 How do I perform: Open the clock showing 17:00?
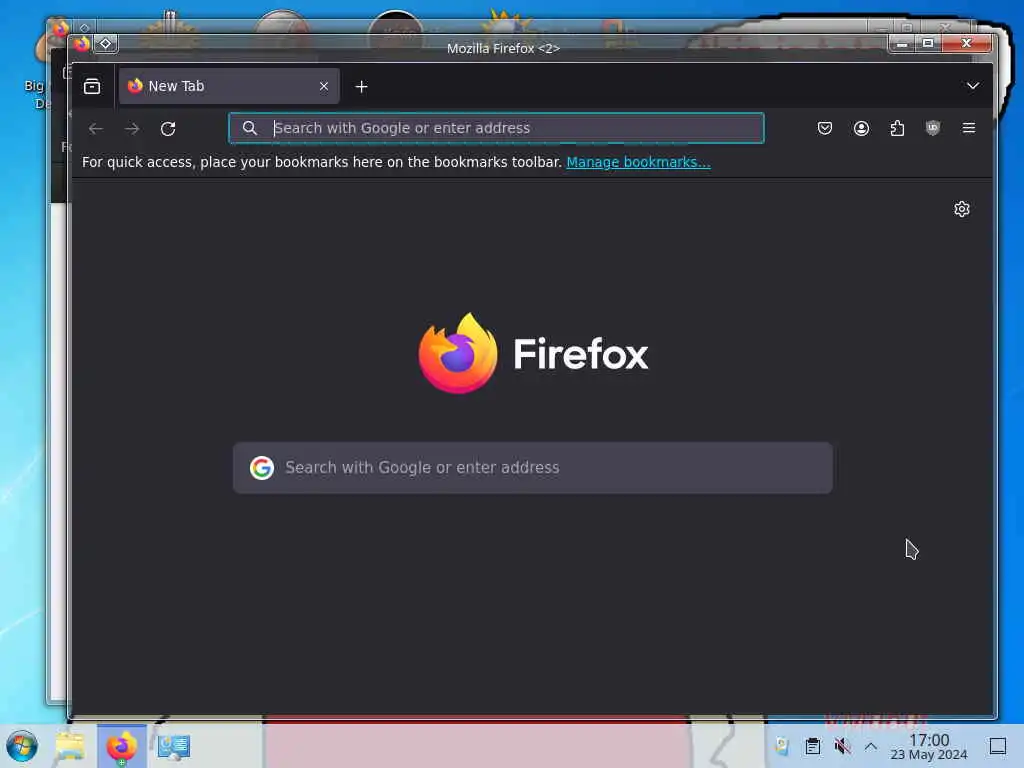[x=929, y=746]
